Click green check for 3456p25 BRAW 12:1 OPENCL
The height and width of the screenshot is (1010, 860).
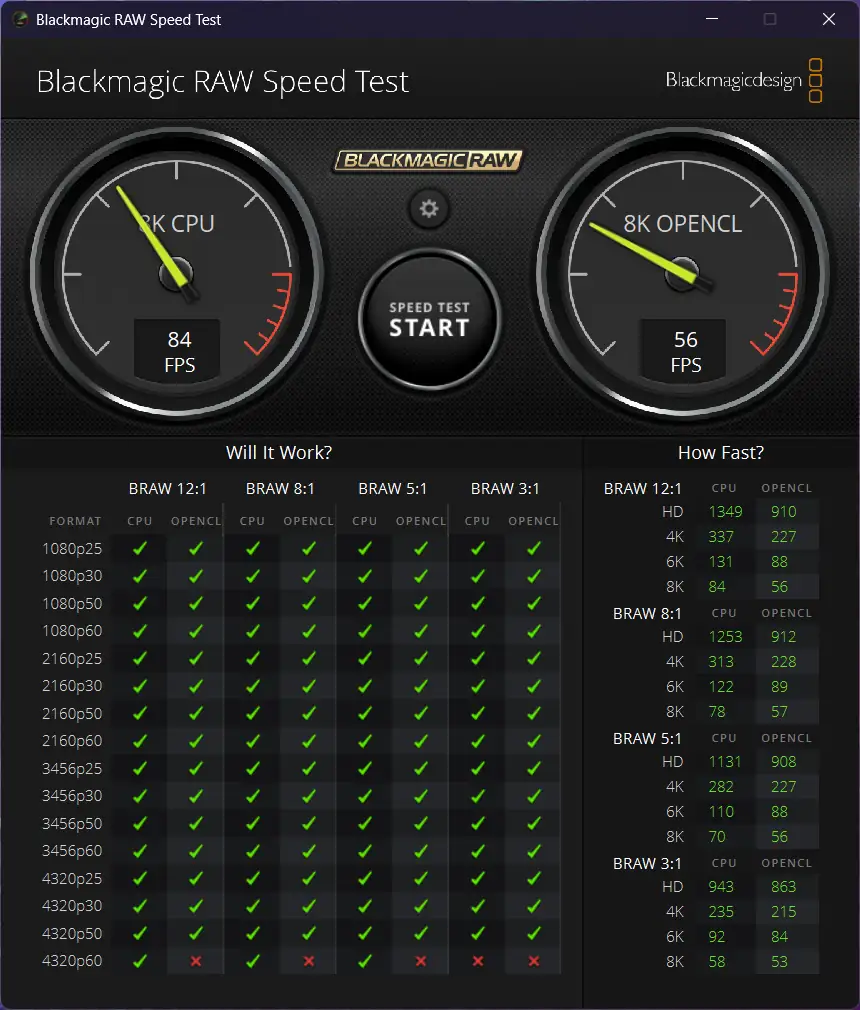pyautogui.click(x=196, y=768)
